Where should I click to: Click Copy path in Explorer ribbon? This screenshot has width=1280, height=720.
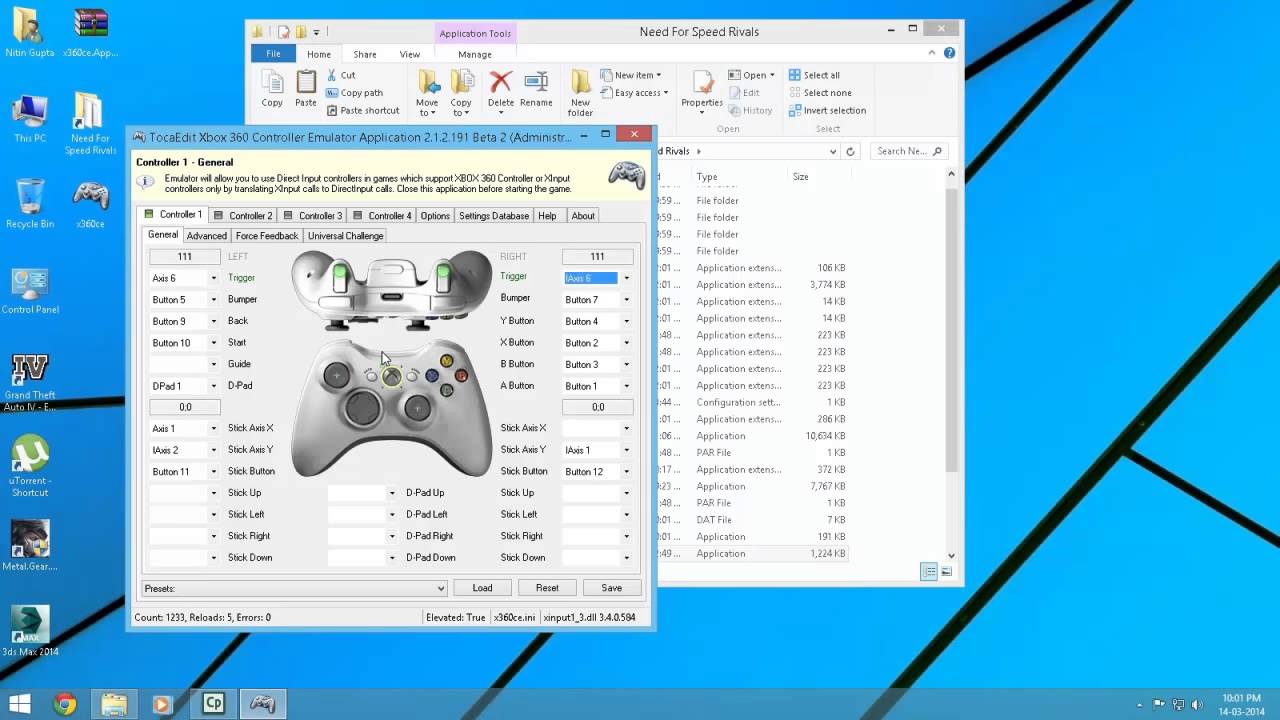354,92
